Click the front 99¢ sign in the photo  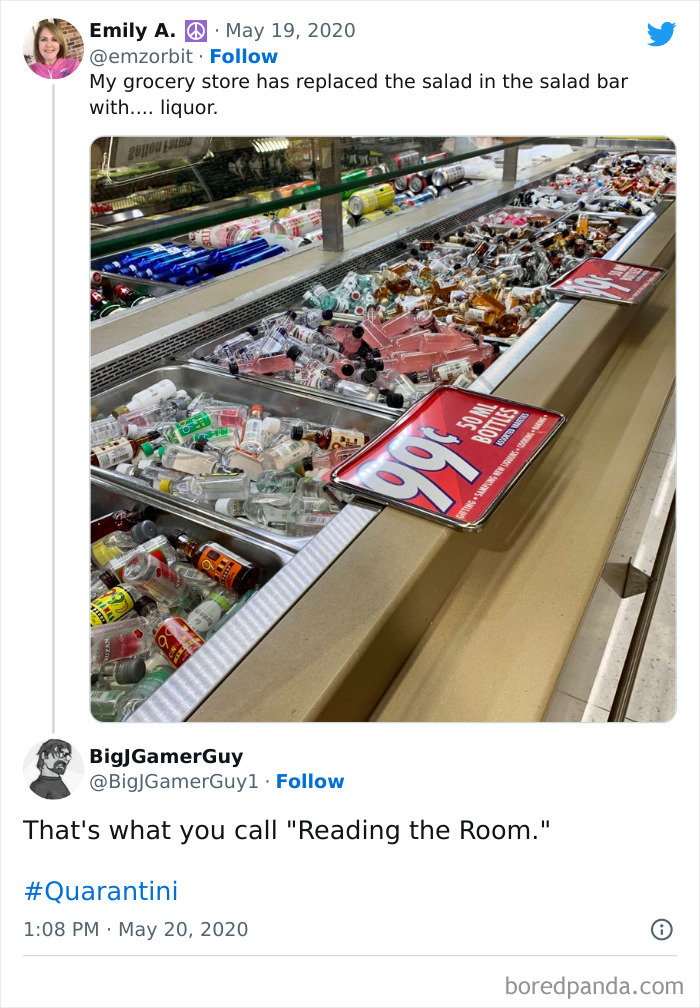click(x=448, y=457)
